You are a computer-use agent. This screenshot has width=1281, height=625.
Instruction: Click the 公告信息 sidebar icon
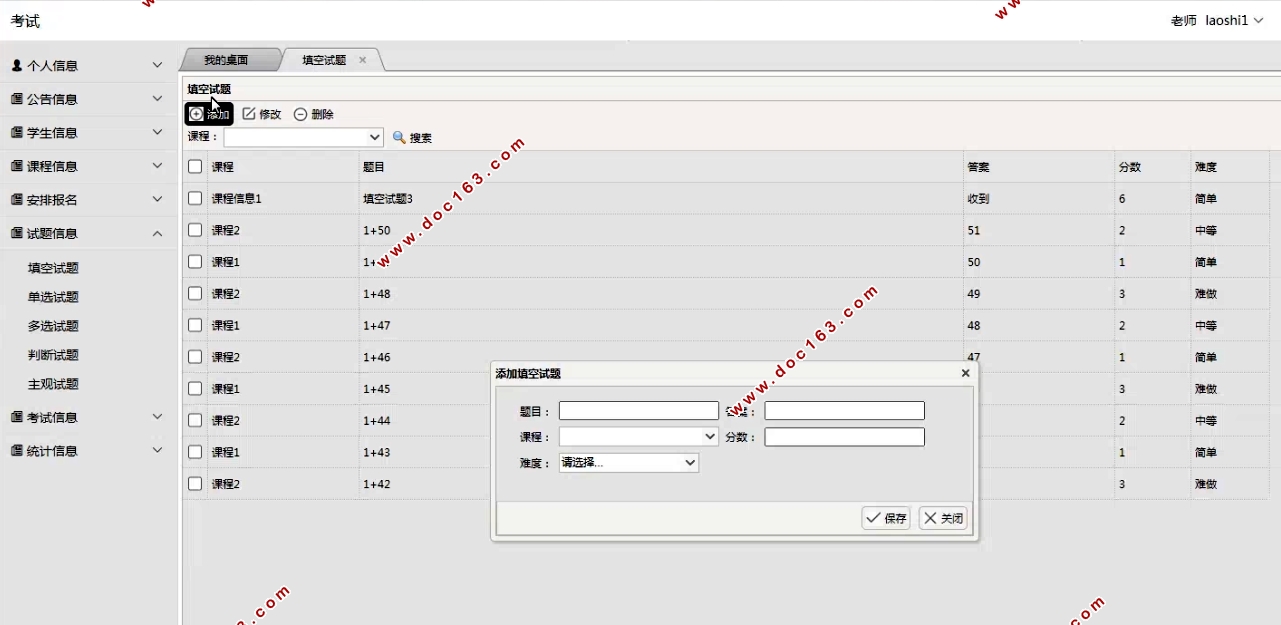17,99
